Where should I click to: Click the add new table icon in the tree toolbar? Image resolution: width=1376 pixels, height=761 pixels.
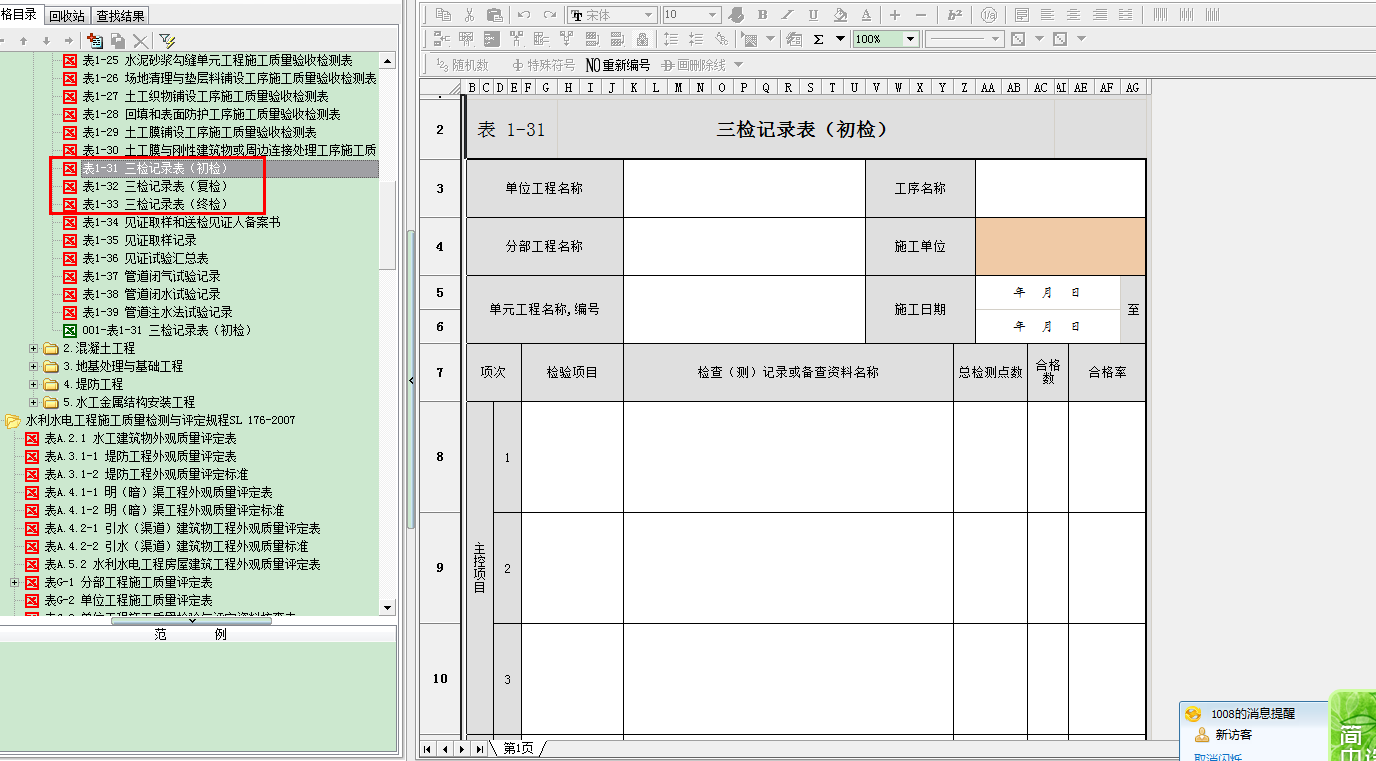pos(95,41)
